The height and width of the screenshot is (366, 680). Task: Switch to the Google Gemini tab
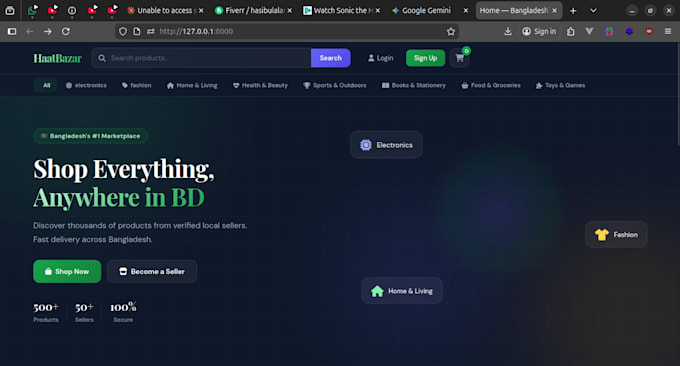click(431, 10)
